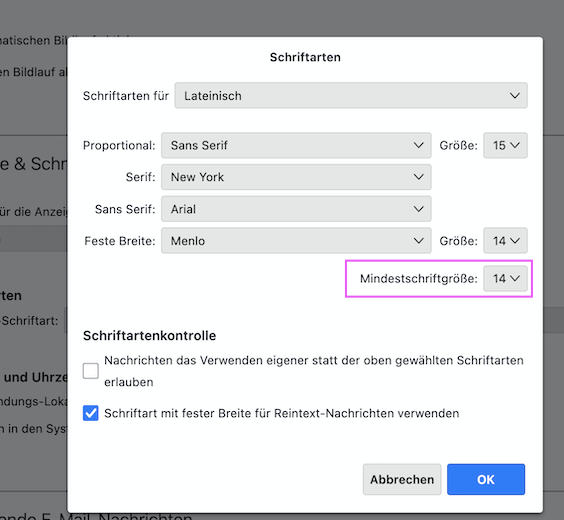Click the chevron arrow of the Lateinisch selector

point(515,96)
